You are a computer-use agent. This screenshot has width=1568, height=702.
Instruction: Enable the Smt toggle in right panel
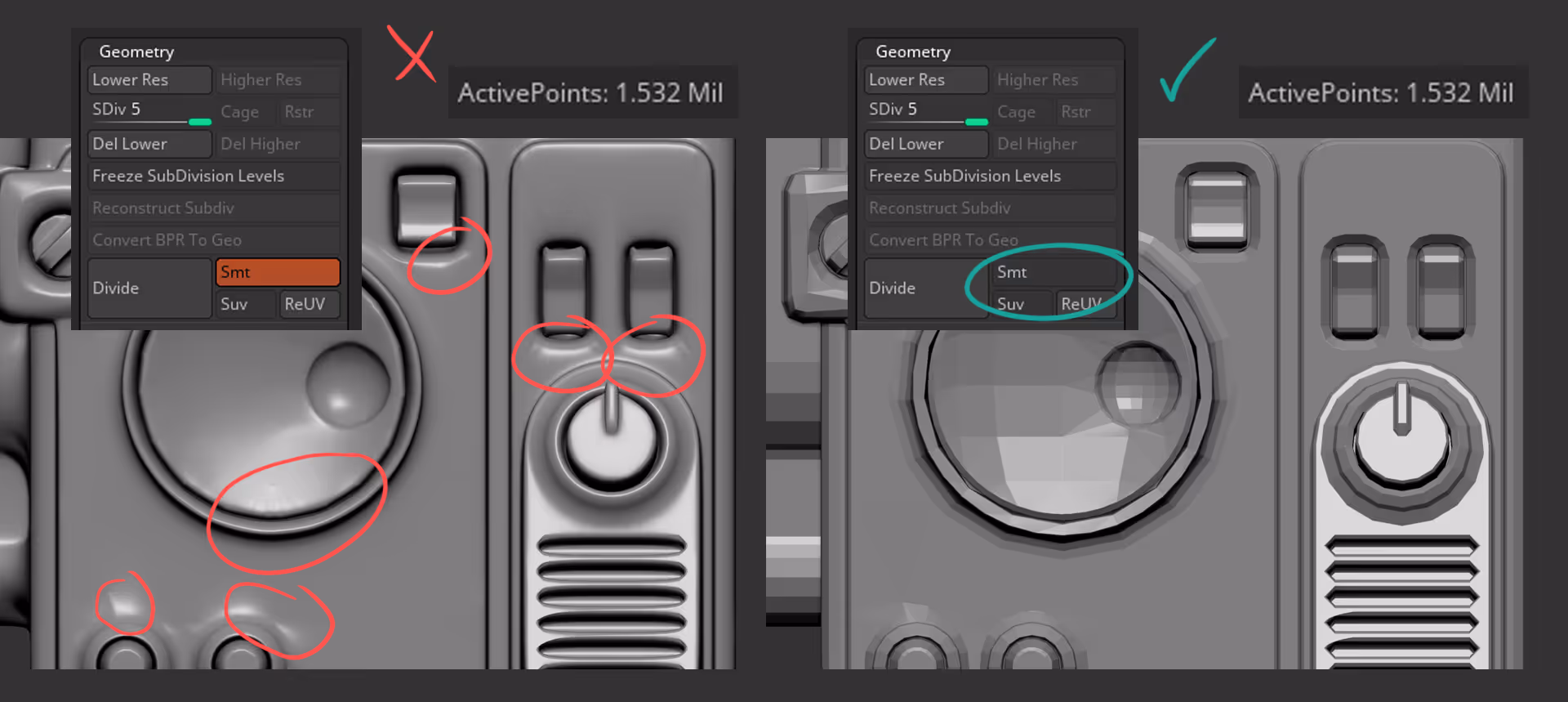pos(1055,272)
